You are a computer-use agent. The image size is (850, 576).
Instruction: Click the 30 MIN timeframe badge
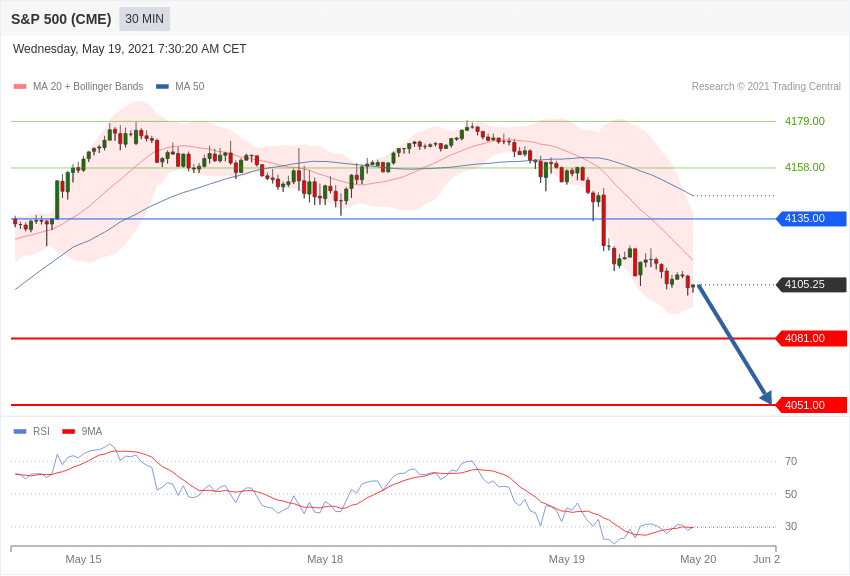pos(144,19)
